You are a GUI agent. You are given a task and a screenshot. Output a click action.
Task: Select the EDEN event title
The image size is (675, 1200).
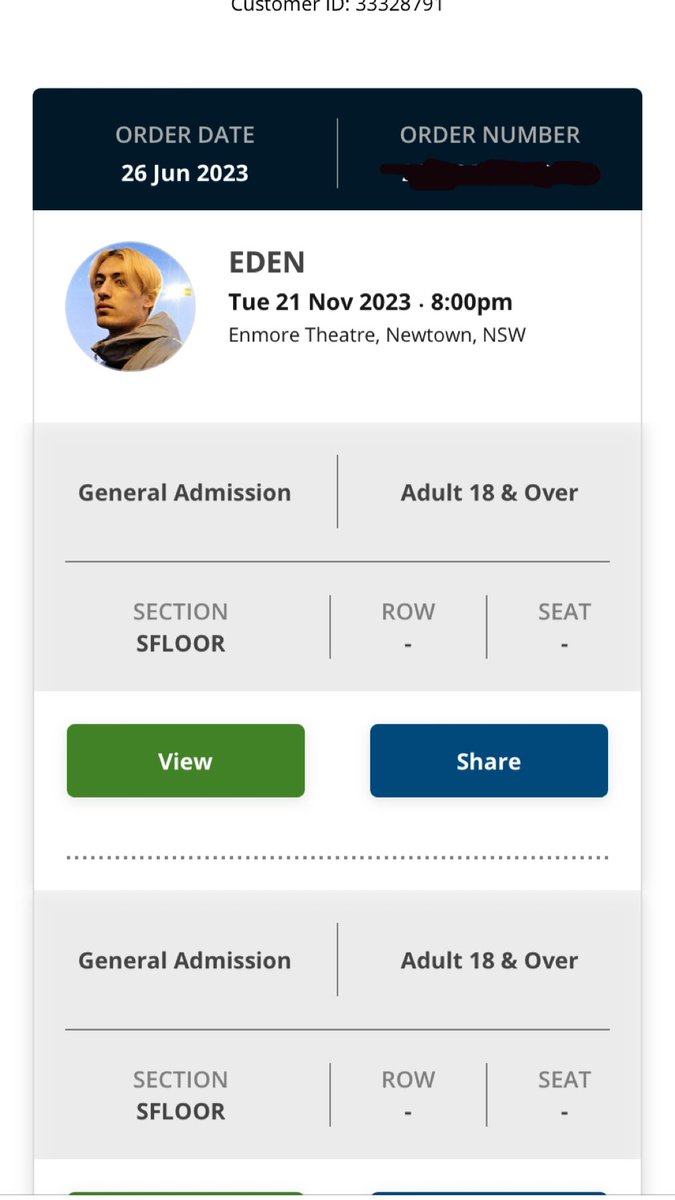point(267,262)
